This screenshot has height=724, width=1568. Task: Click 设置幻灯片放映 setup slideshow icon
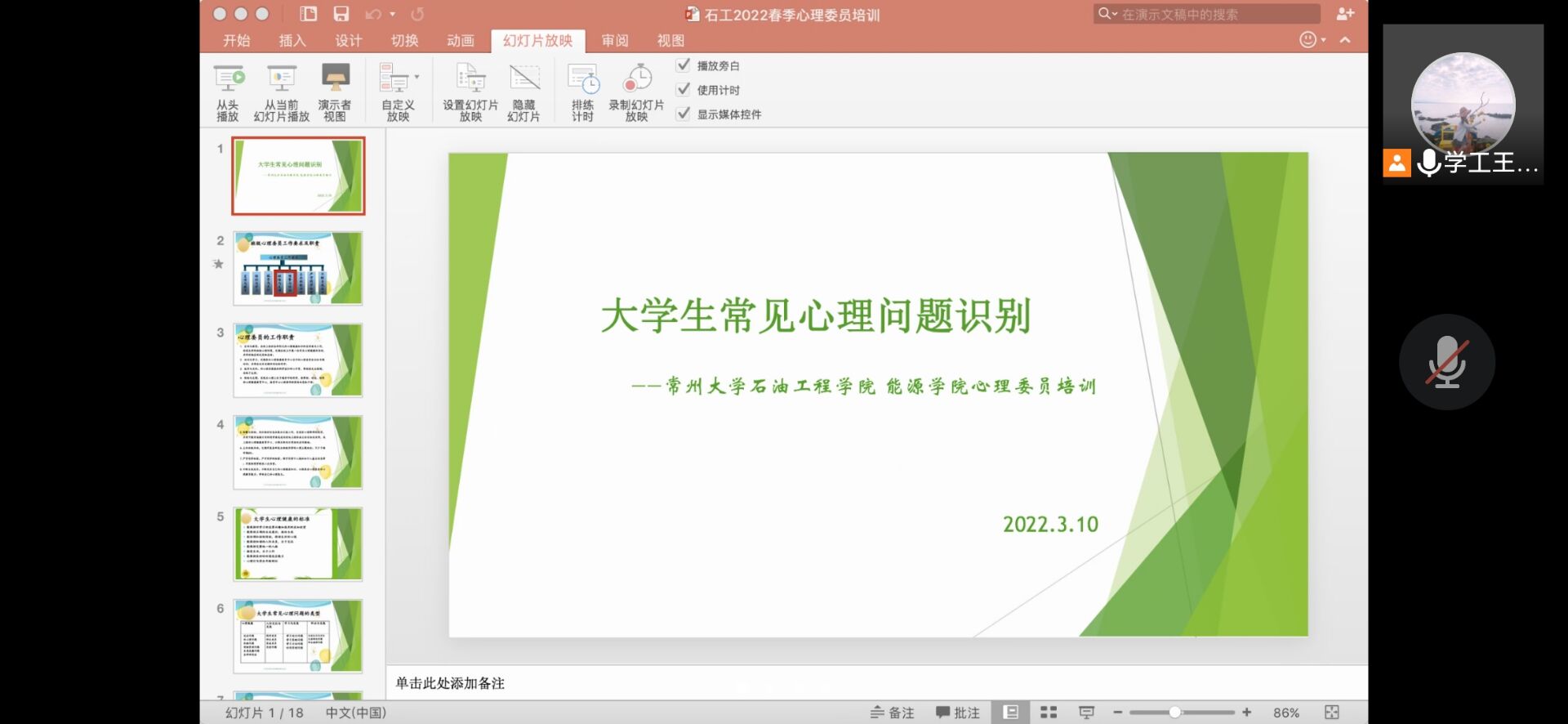click(x=470, y=79)
